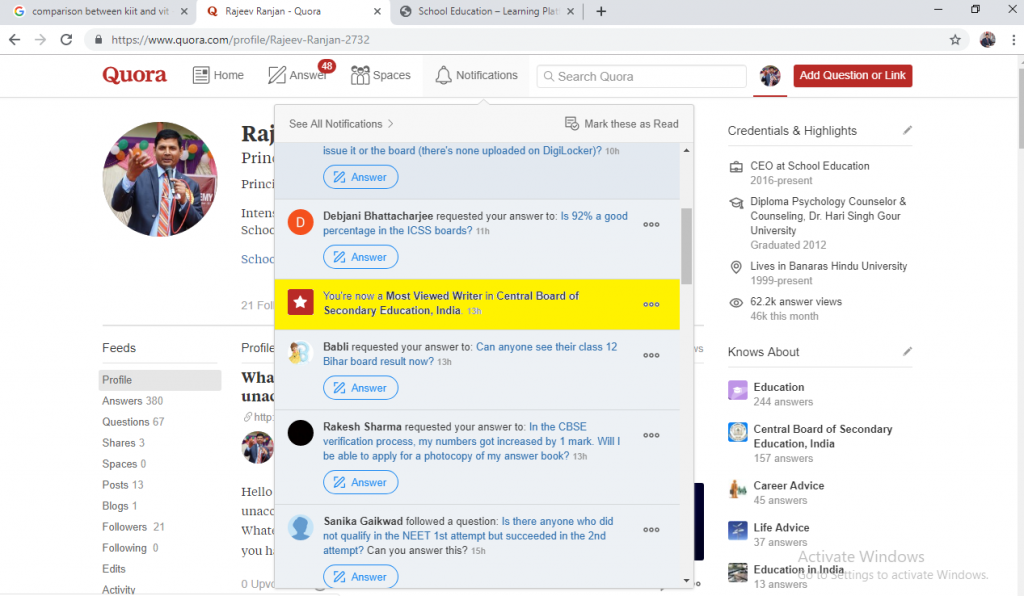
Task: Select Shares 3 in Feeds list
Action: pos(123,443)
